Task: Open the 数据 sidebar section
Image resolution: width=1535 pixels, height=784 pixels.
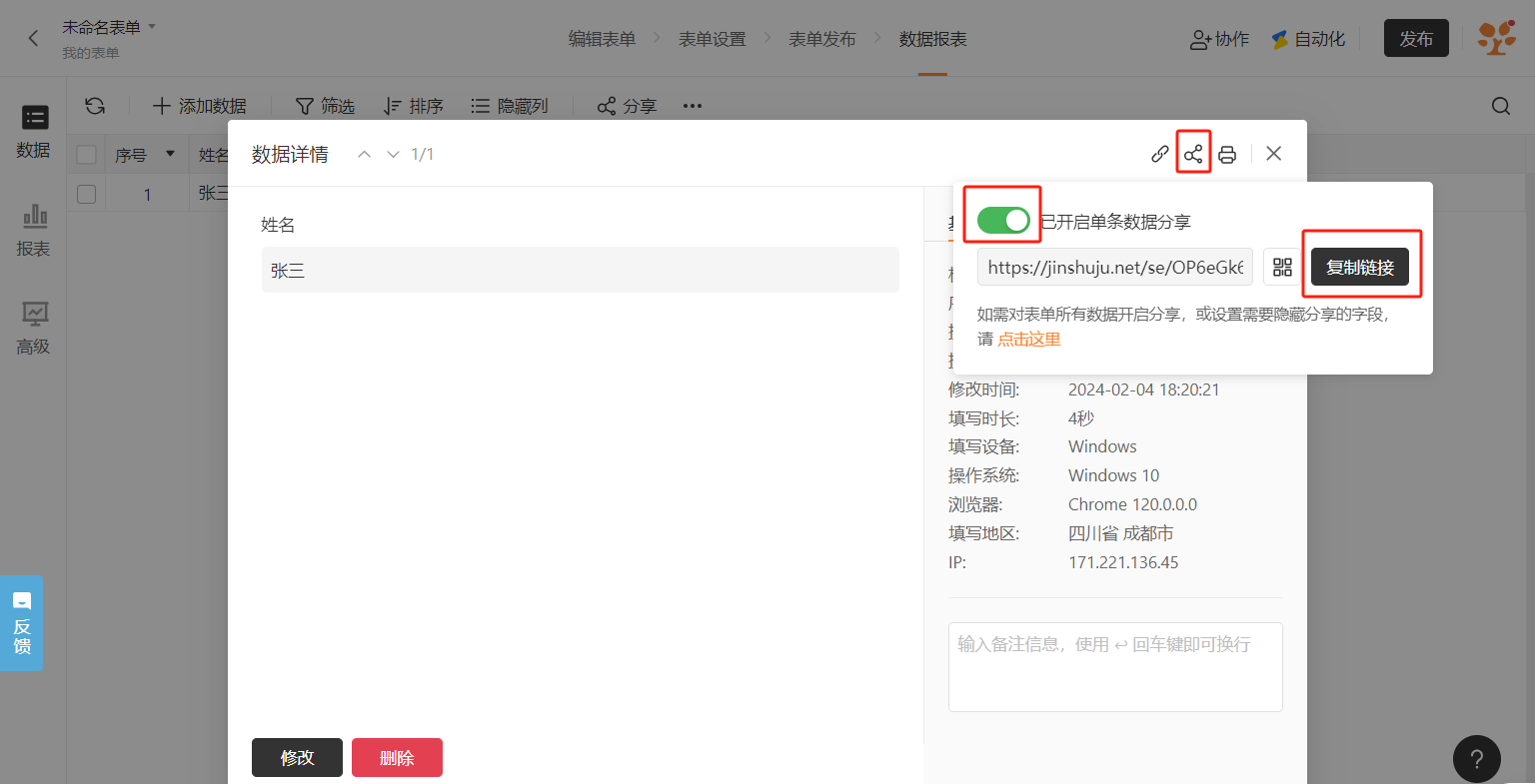Action: 33,131
